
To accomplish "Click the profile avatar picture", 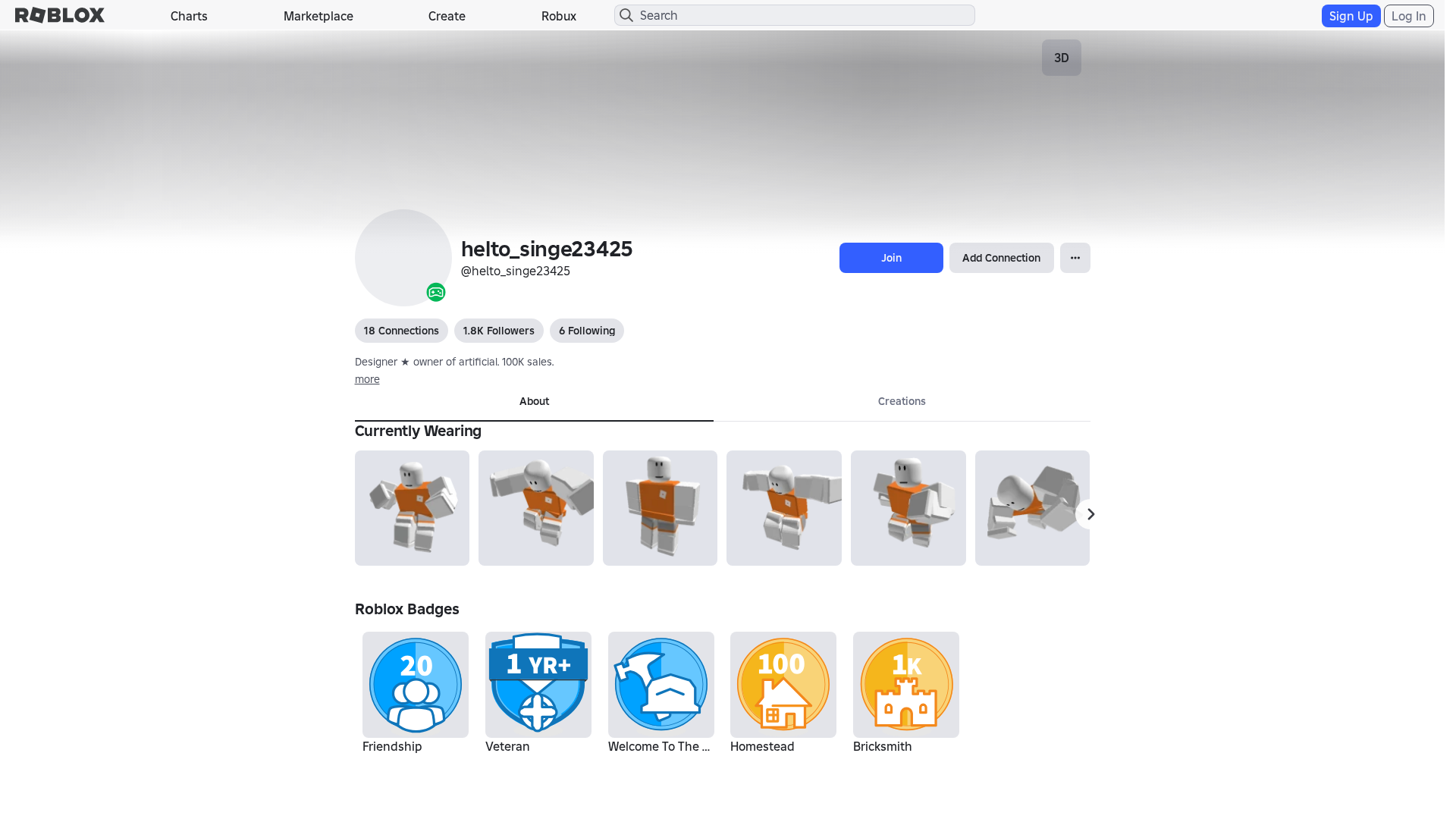I will point(403,258).
